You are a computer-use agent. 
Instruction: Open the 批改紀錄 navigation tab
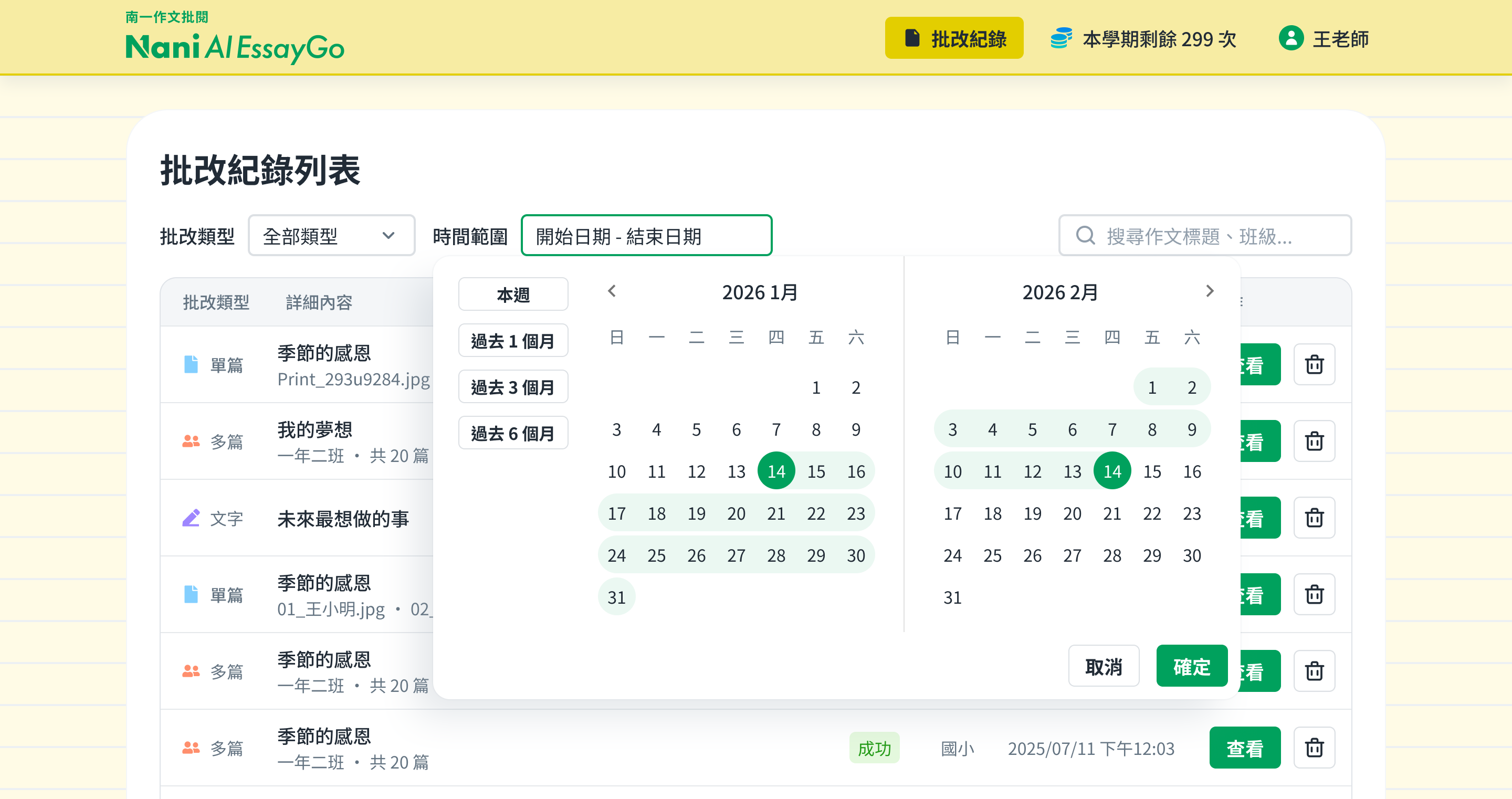[954, 39]
